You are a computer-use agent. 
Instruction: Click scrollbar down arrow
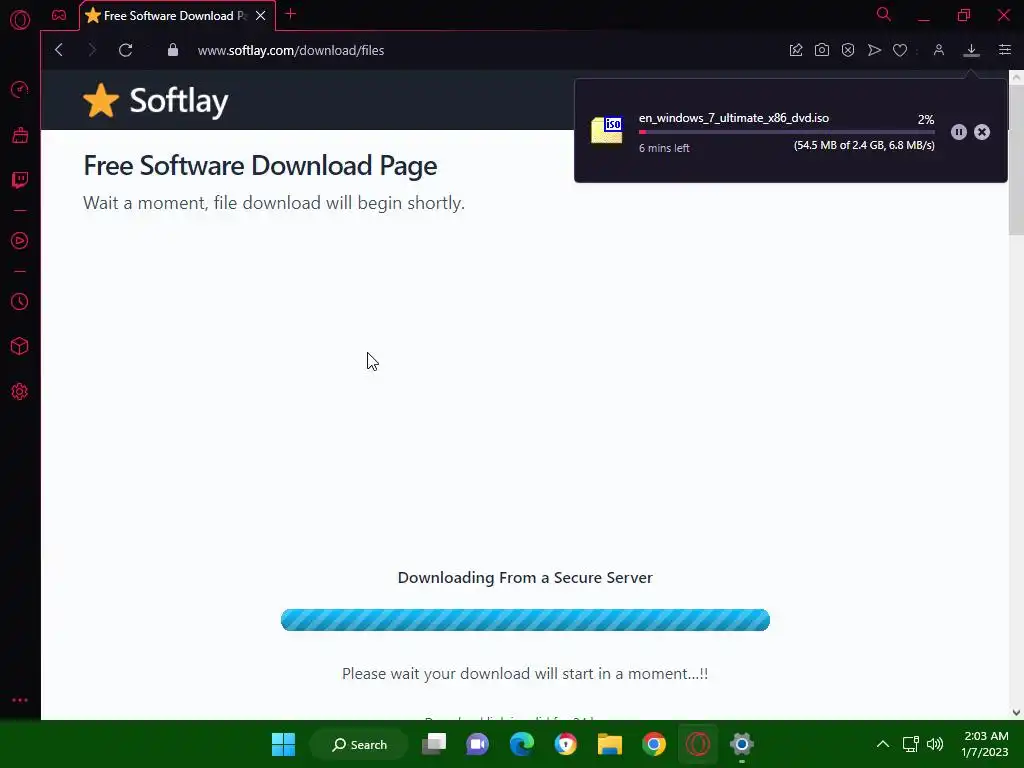(1016, 712)
